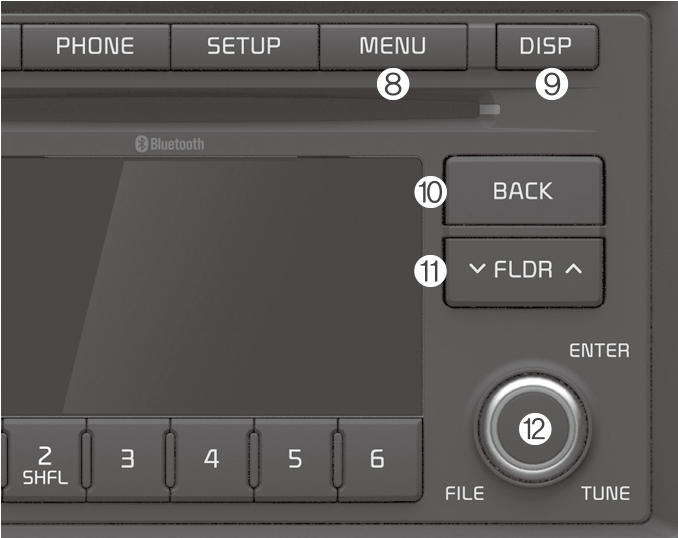The width and height of the screenshot is (678, 538).
Task: Click callout number 8 marker
Action: click(x=393, y=85)
